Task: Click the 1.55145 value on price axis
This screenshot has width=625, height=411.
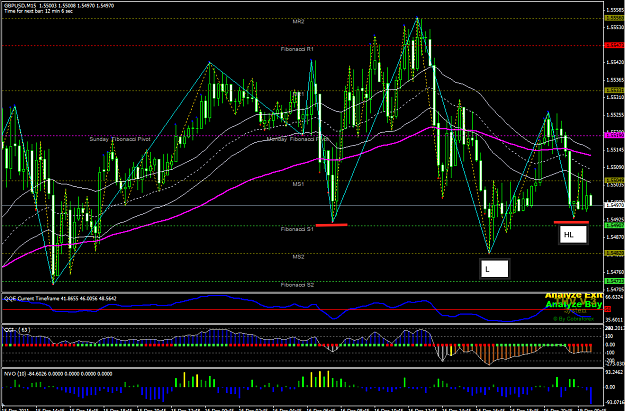Action: [615, 150]
